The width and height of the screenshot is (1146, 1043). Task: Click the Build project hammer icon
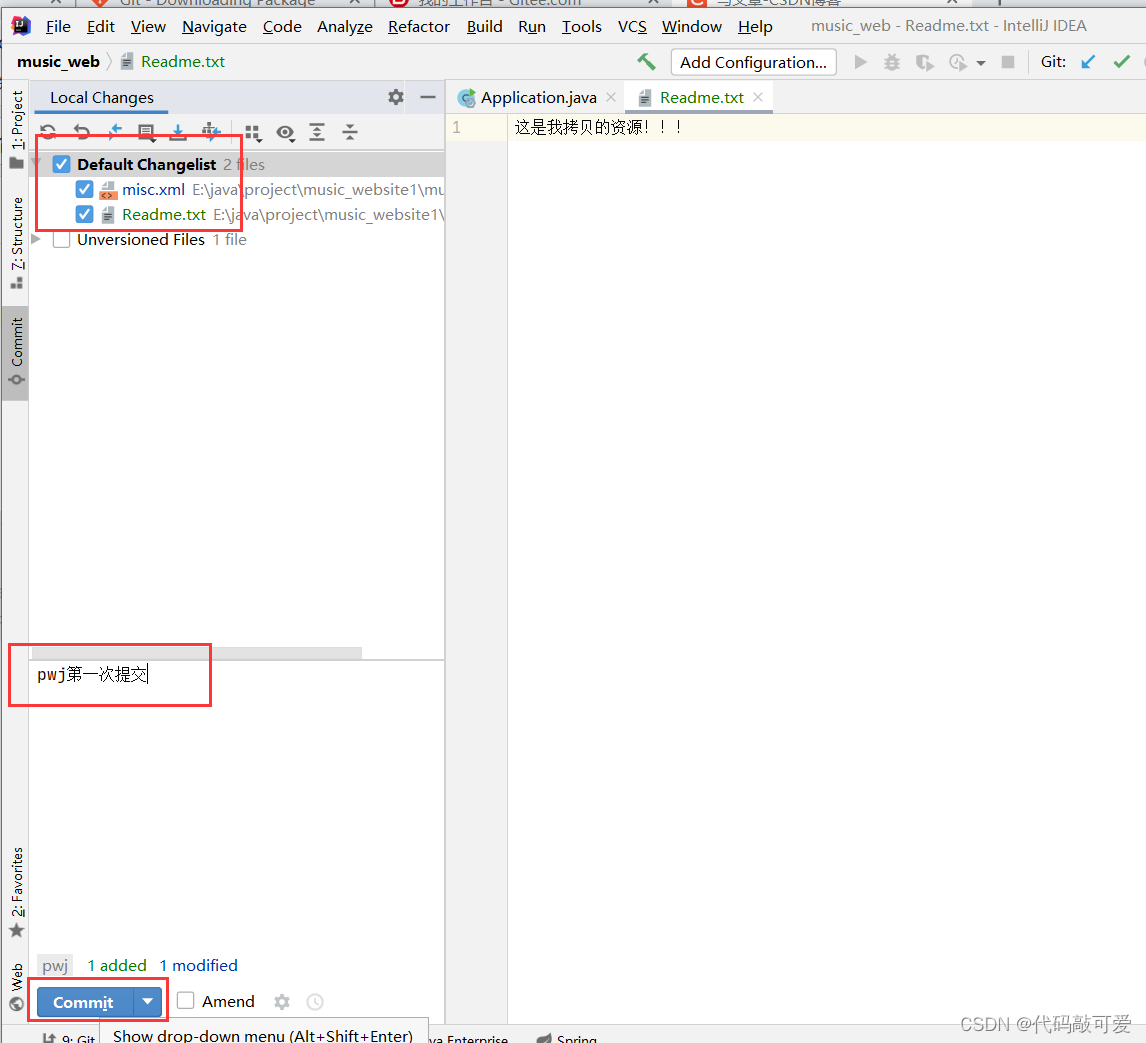click(646, 62)
